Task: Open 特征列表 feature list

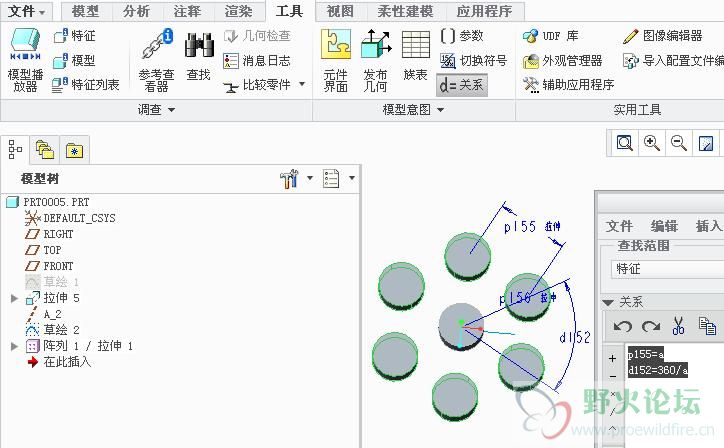Action: pyautogui.click(x=86, y=85)
